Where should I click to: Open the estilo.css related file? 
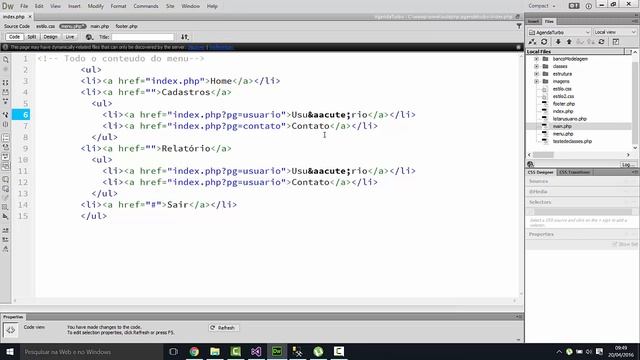tap(45, 26)
